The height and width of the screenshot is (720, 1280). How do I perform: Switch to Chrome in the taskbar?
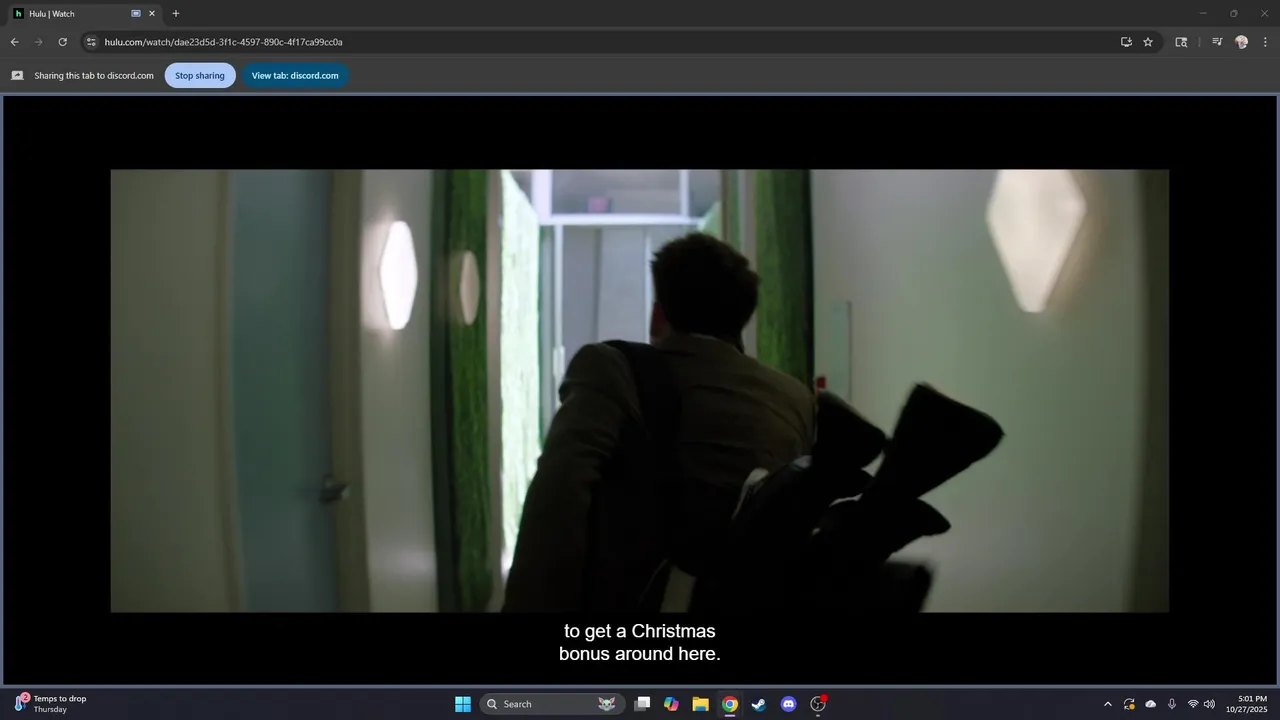pyautogui.click(x=730, y=704)
